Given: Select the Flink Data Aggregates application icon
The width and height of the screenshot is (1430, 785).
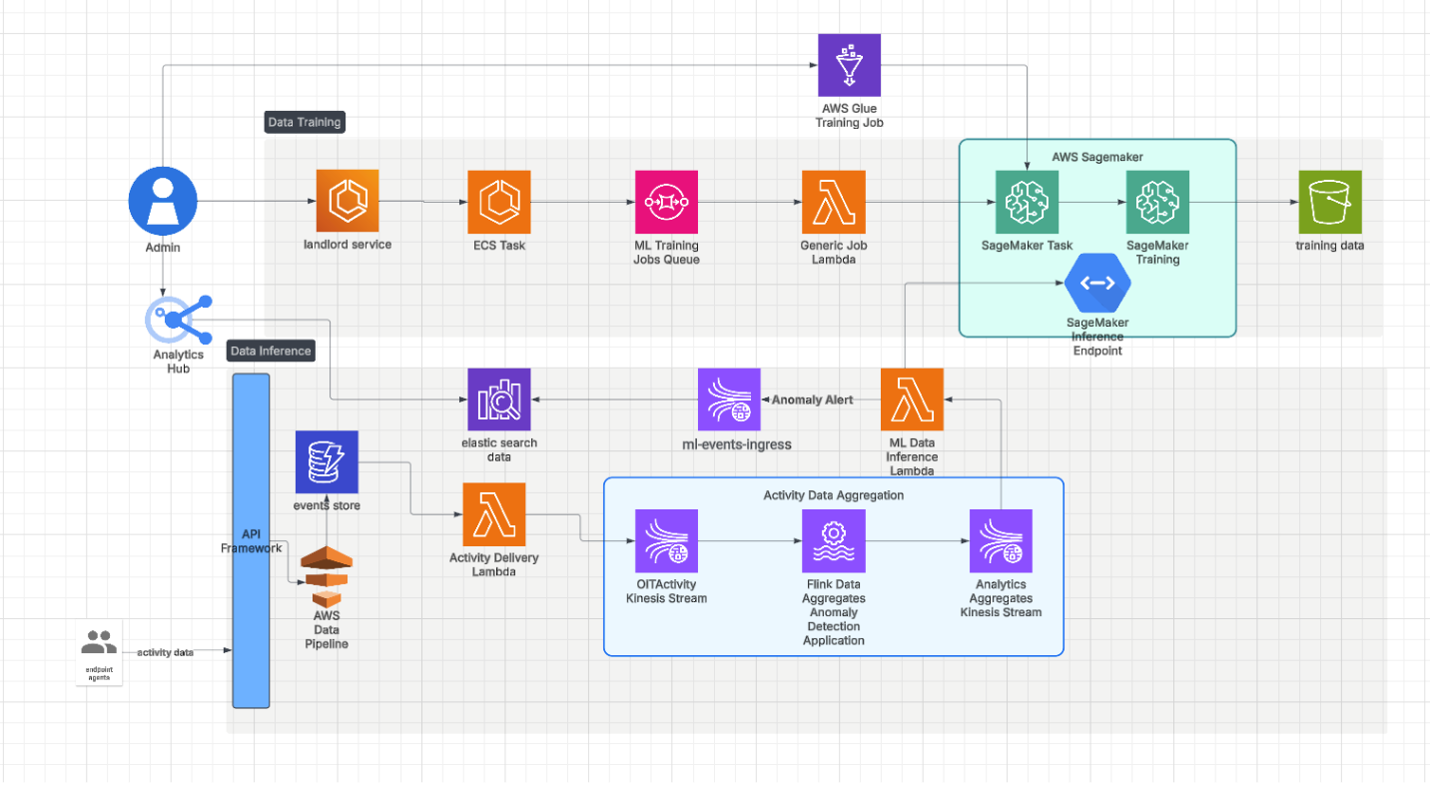Looking at the screenshot, I should pos(834,540).
